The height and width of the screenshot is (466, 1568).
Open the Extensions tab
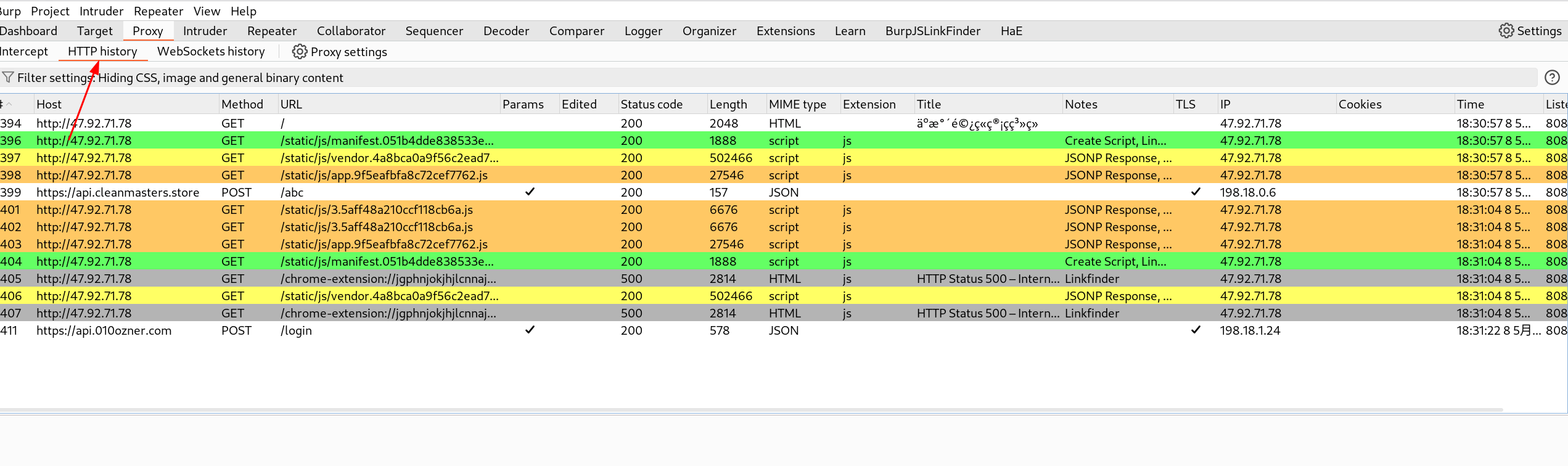point(786,31)
